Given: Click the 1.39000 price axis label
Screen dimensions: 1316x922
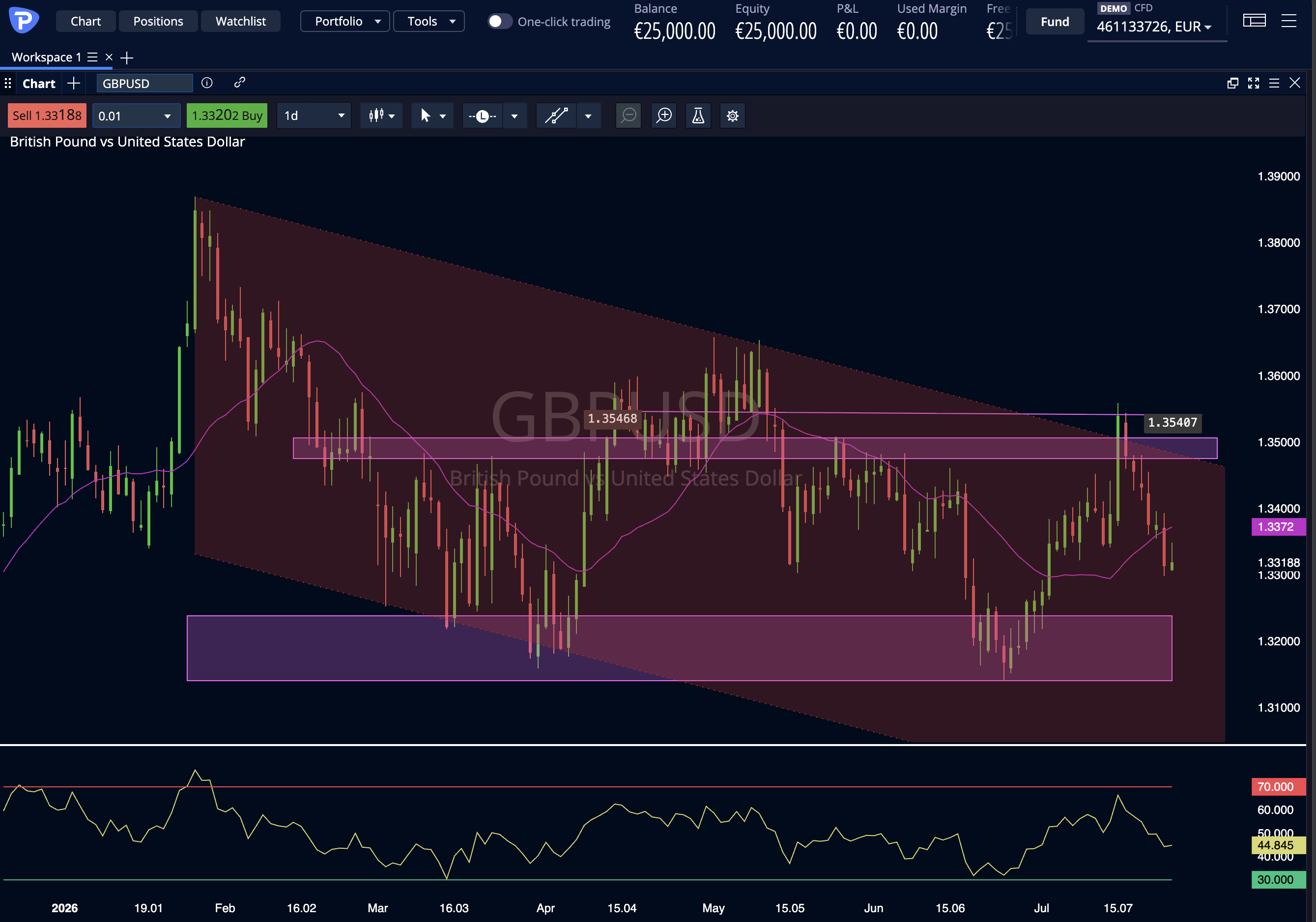Looking at the screenshot, I should (x=1278, y=176).
